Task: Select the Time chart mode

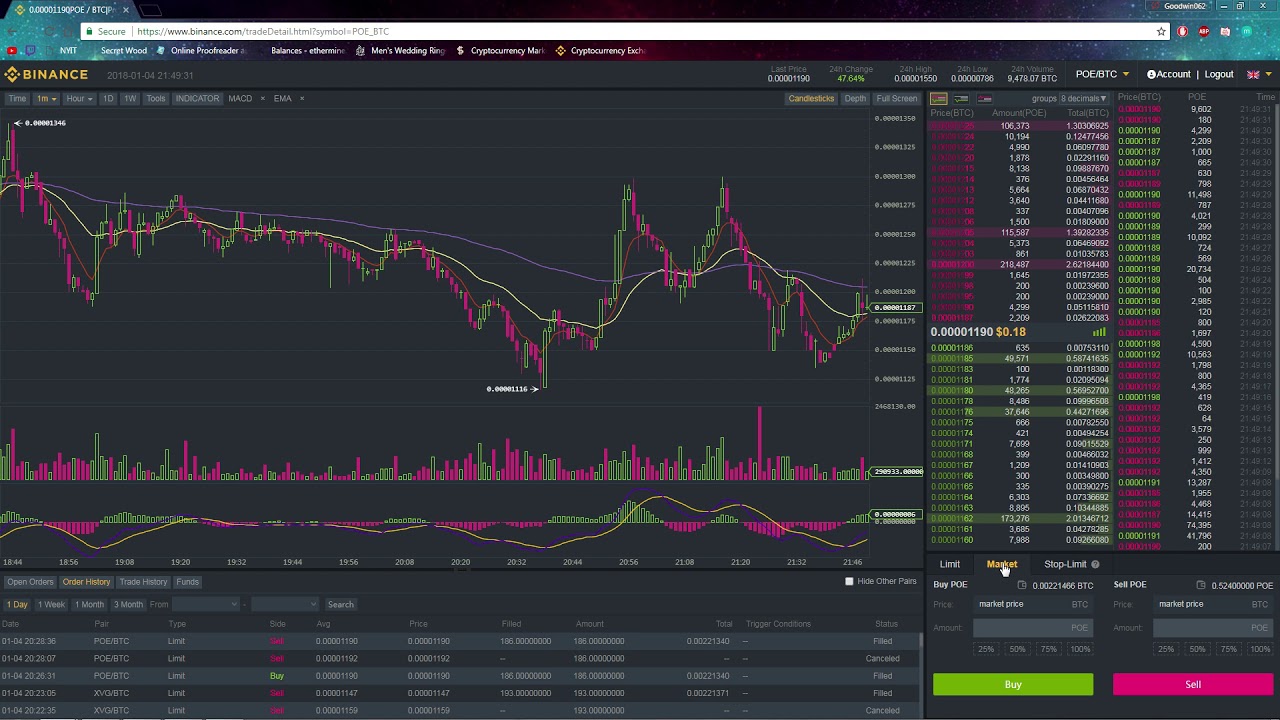Action: 17,98
